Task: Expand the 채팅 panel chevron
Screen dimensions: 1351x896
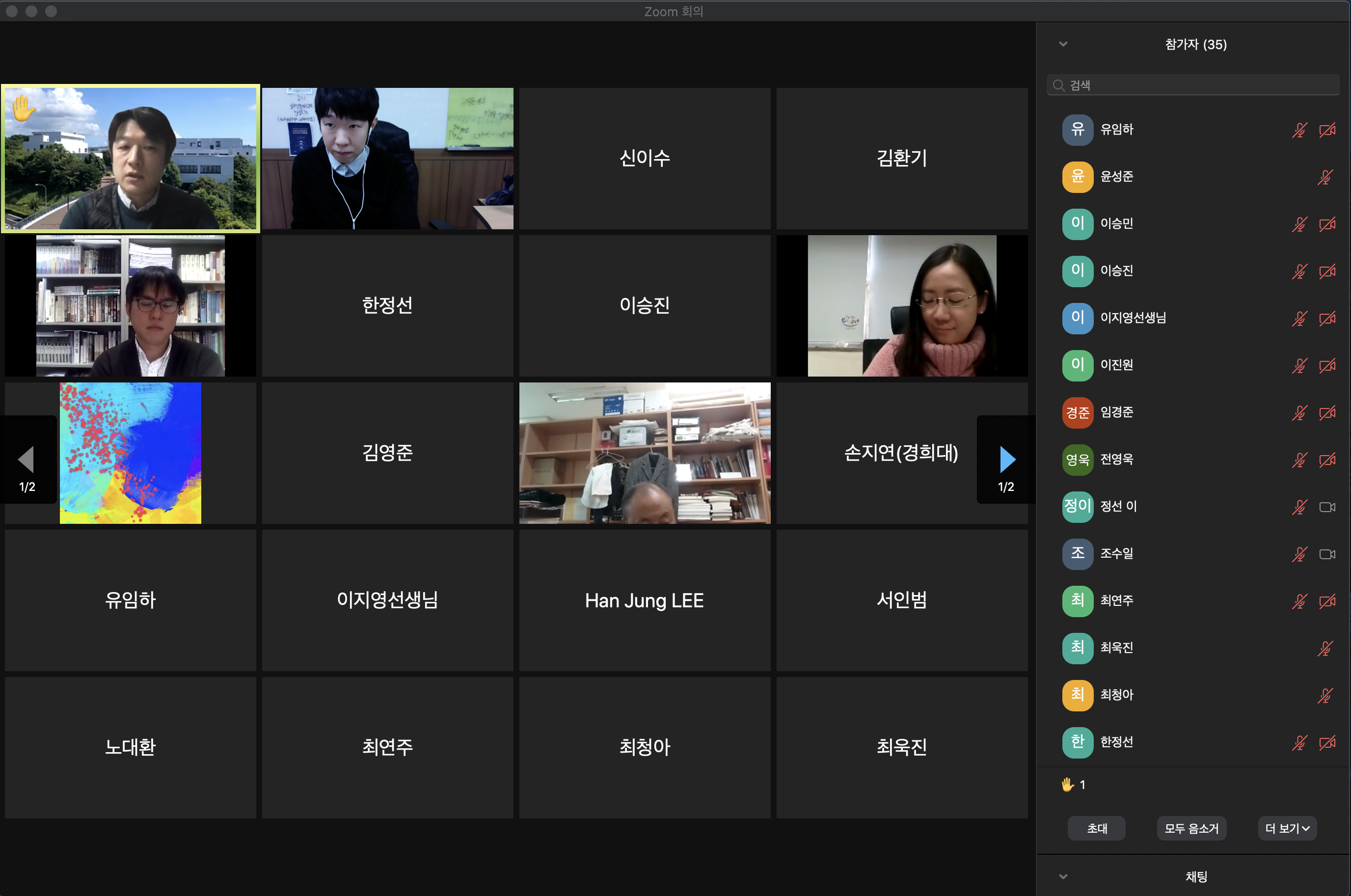Action: click(x=1063, y=876)
